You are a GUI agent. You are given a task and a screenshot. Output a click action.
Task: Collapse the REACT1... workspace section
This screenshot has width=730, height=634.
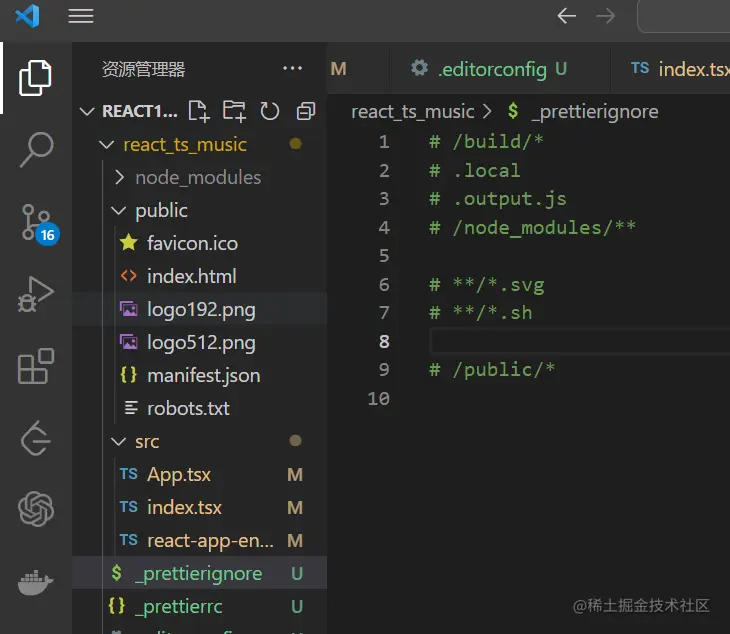coord(87,111)
